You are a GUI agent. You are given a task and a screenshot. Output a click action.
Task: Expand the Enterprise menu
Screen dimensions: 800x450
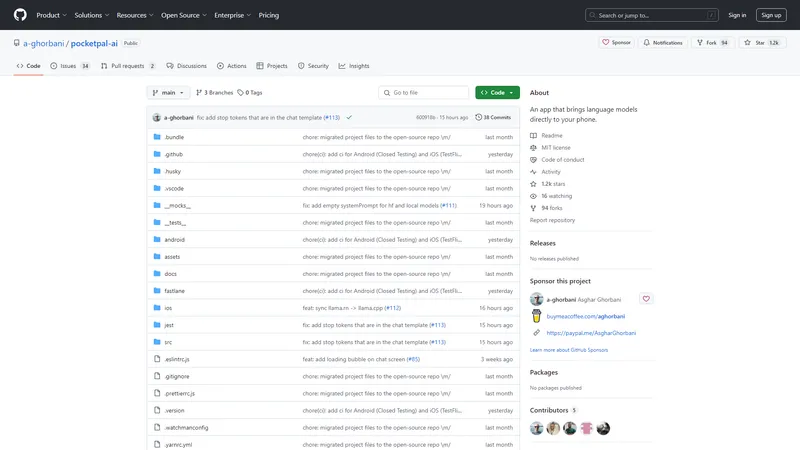point(233,15)
